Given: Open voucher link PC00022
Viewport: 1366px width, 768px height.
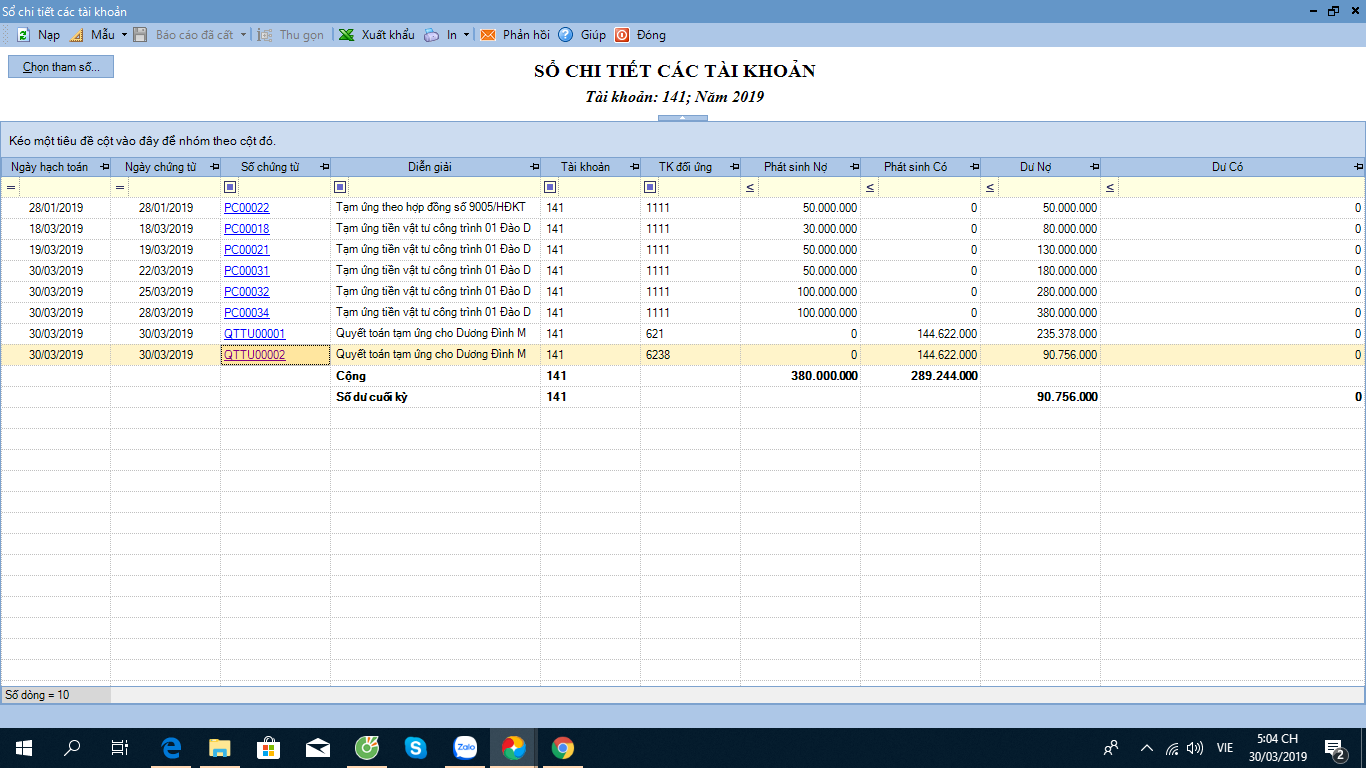Looking at the screenshot, I should click(246, 208).
